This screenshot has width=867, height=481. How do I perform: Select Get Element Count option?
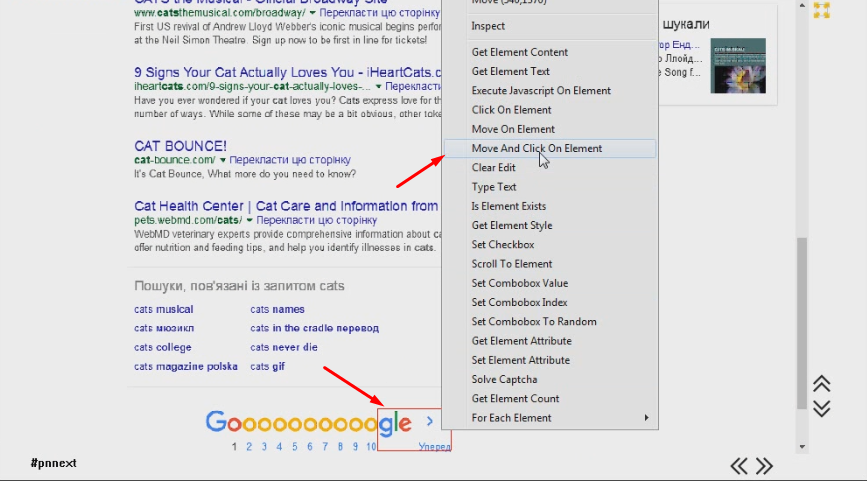(515, 399)
